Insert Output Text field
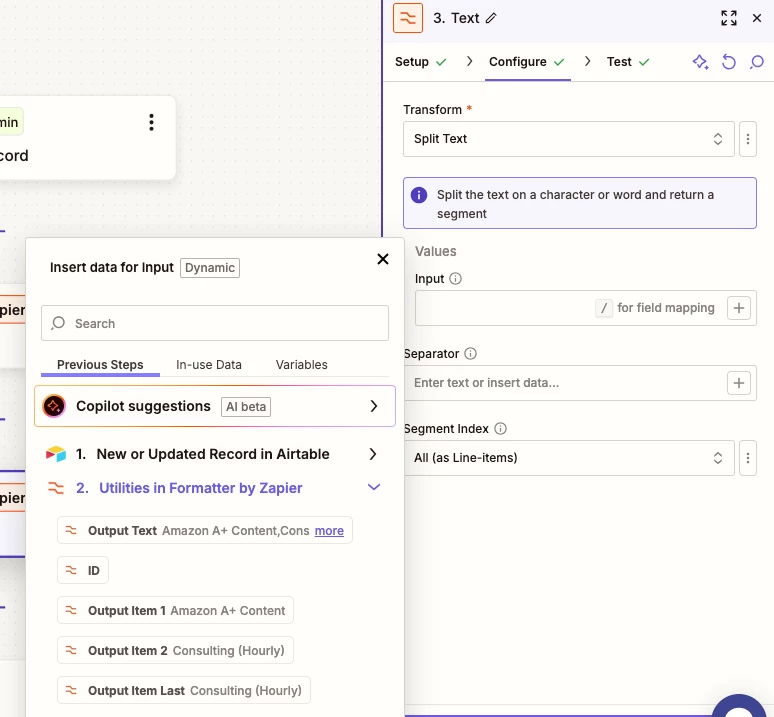Viewport: 774px width, 717px height. pos(205,530)
